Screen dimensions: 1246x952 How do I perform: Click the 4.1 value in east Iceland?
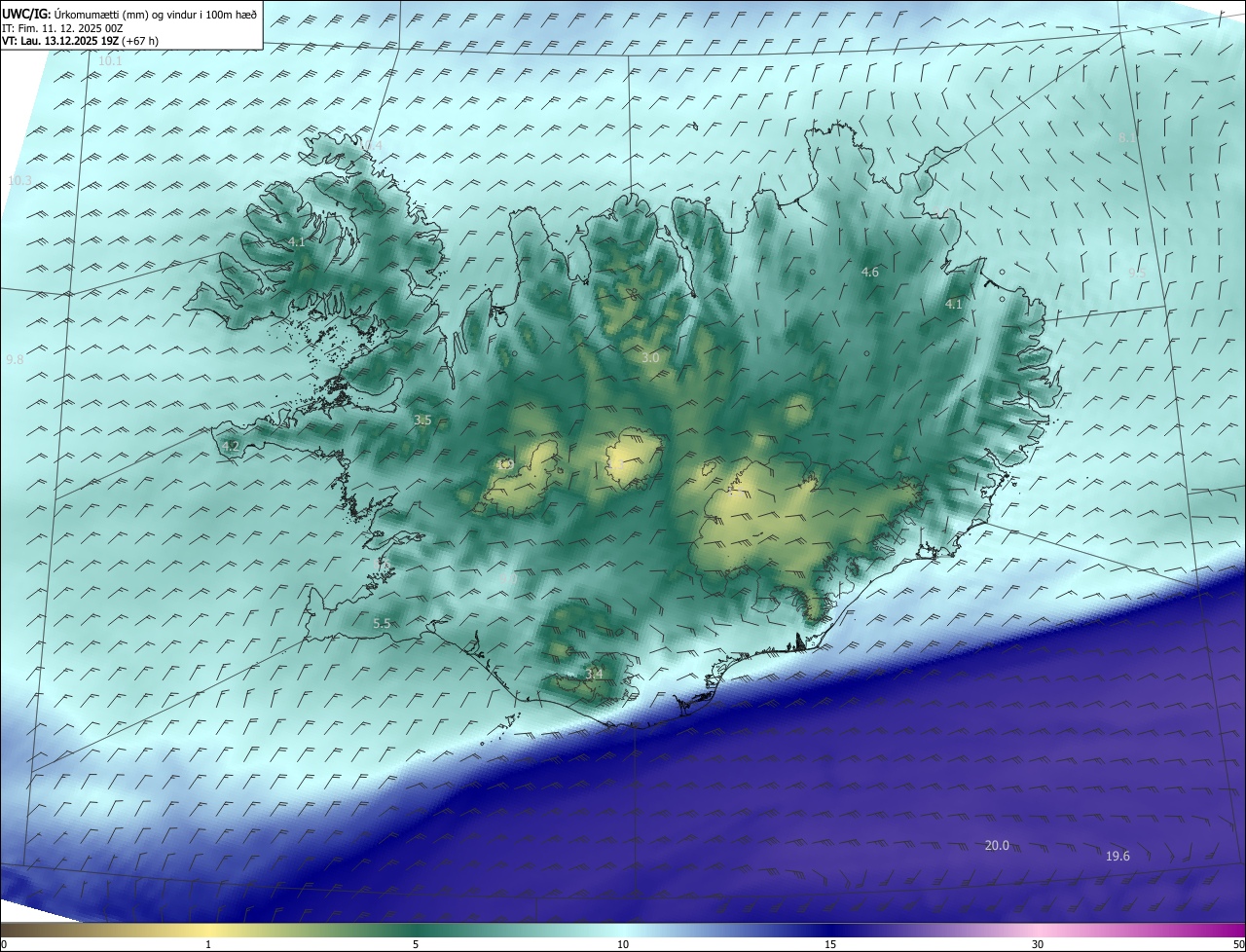click(954, 304)
